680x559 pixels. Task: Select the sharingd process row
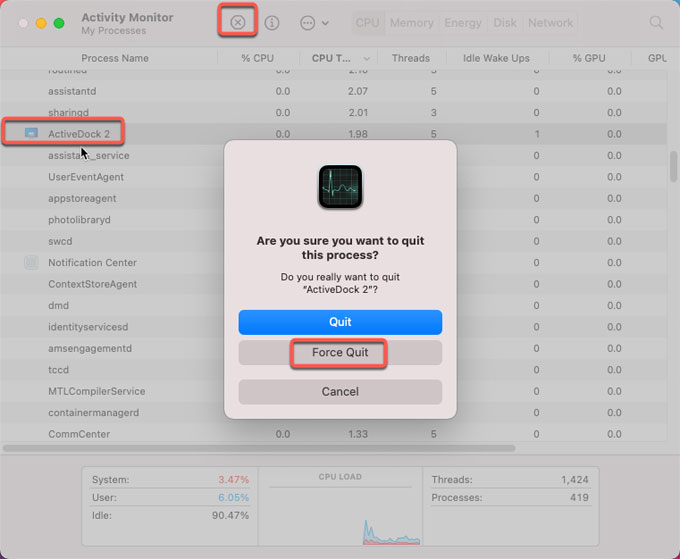pyautogui.click(x=333, y=112)
